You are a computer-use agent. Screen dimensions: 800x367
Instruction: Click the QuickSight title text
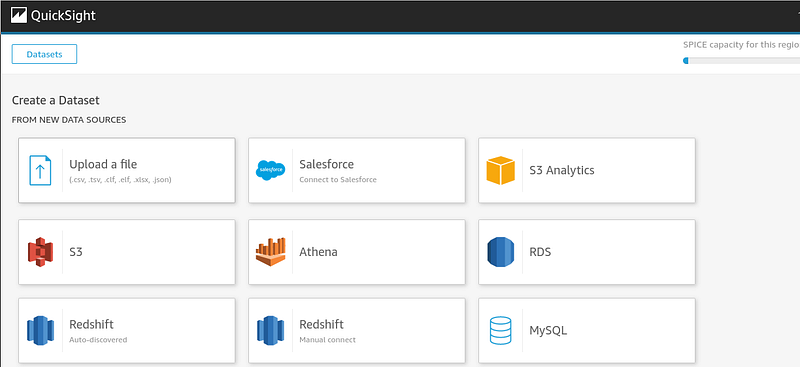pos(63,16)
